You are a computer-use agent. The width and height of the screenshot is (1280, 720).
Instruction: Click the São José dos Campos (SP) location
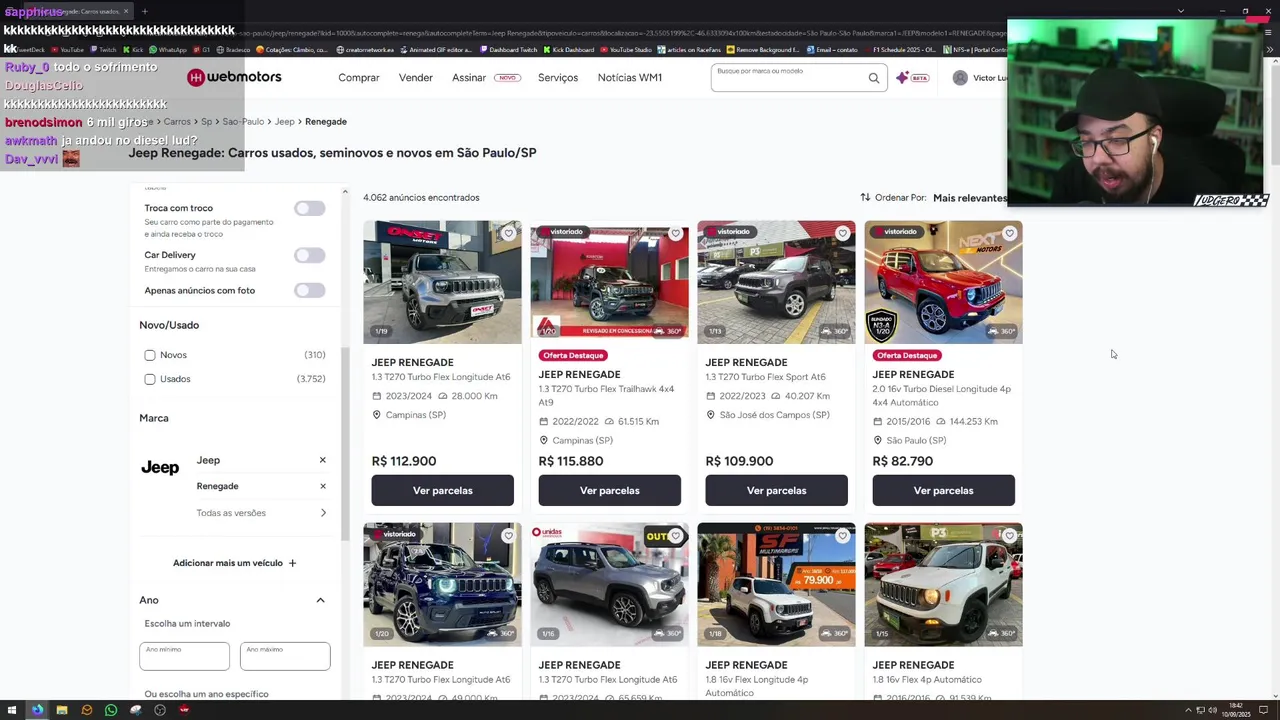pos(774,415)
